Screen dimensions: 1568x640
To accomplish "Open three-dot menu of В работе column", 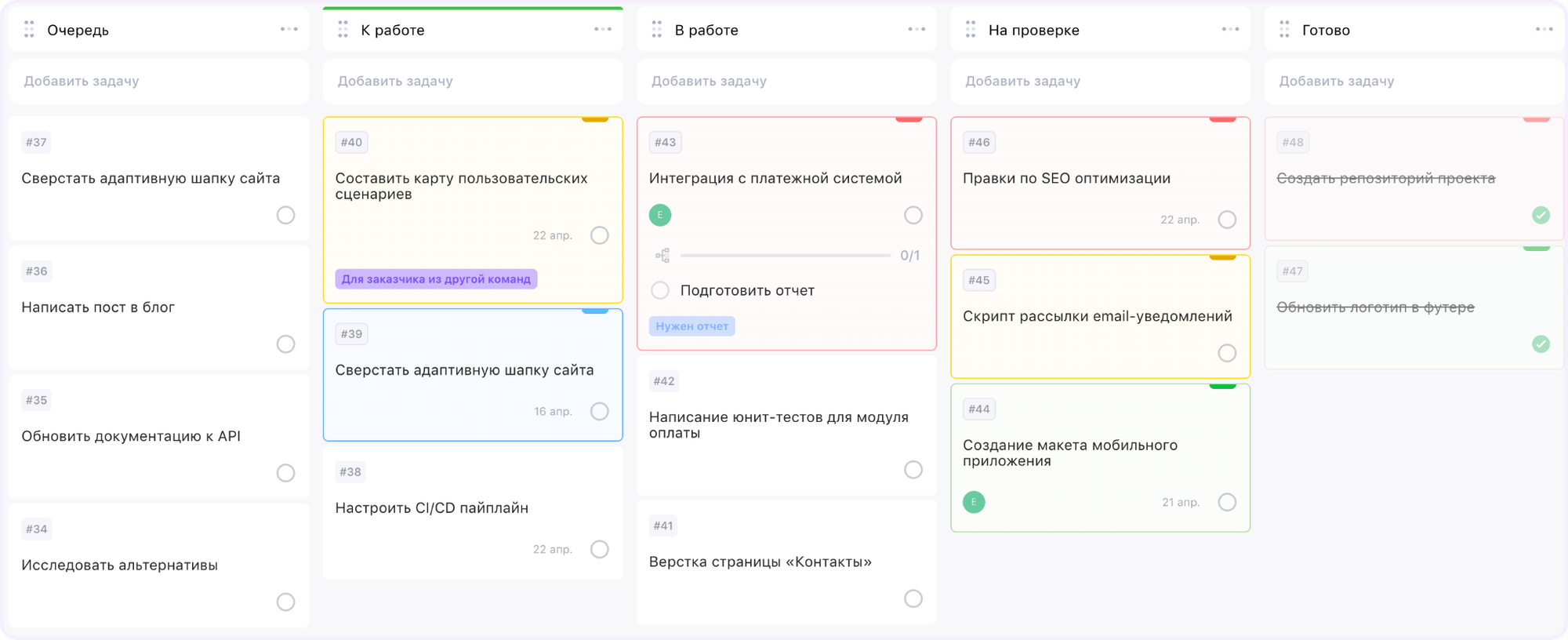I will pos(916,30).
